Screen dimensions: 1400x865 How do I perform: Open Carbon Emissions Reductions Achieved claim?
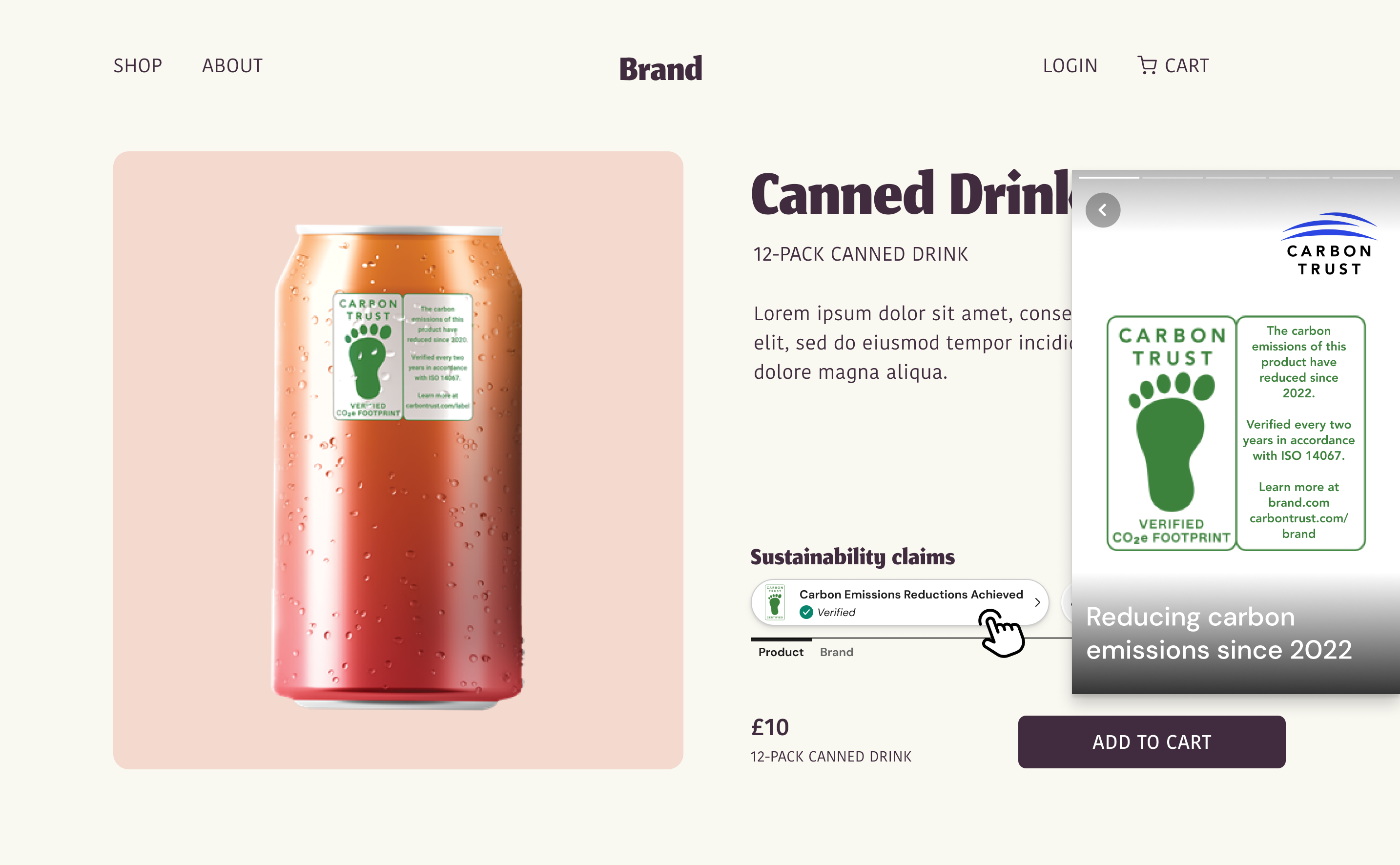899,602
